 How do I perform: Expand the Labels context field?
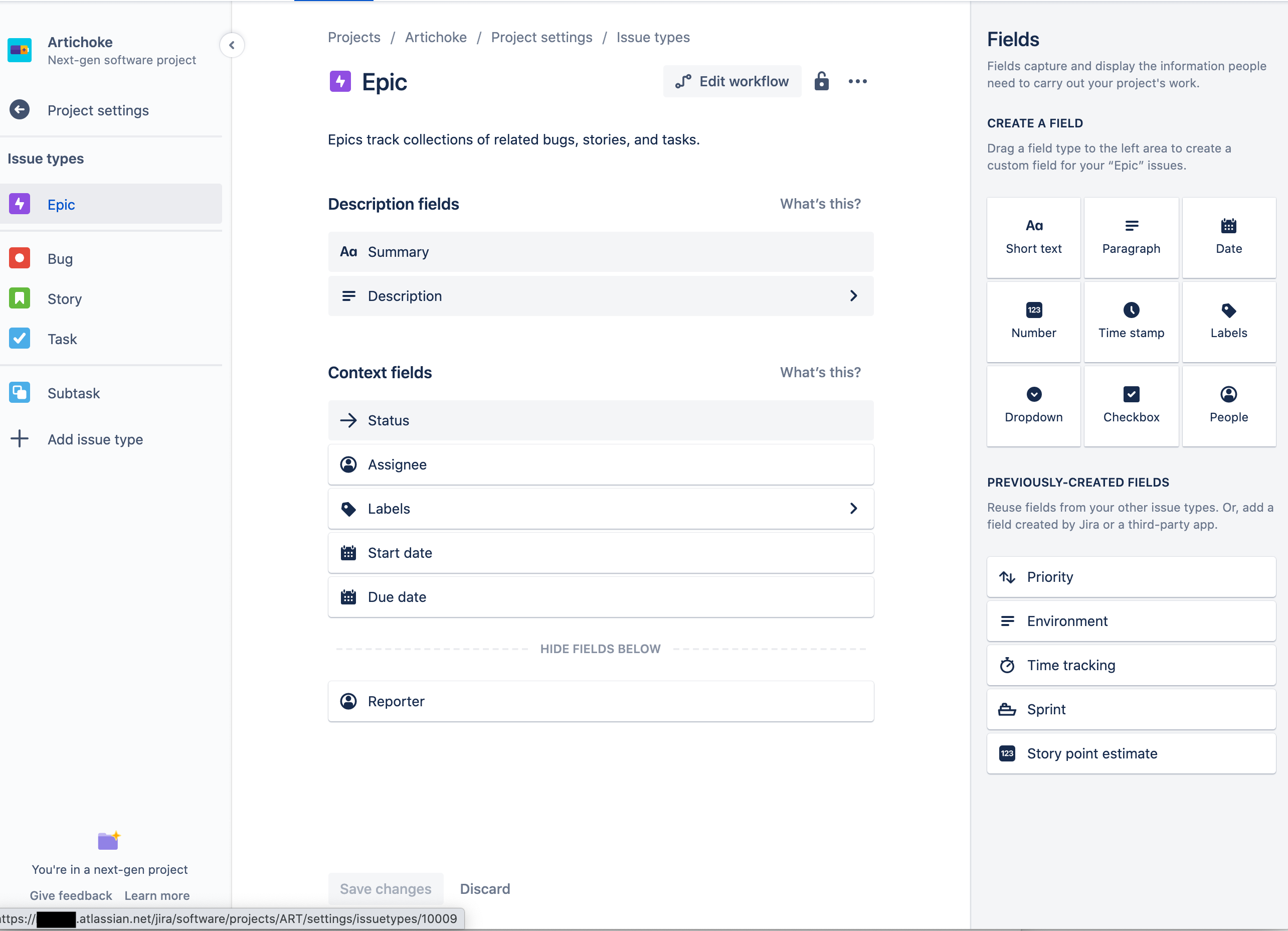[x=853, y=508]
